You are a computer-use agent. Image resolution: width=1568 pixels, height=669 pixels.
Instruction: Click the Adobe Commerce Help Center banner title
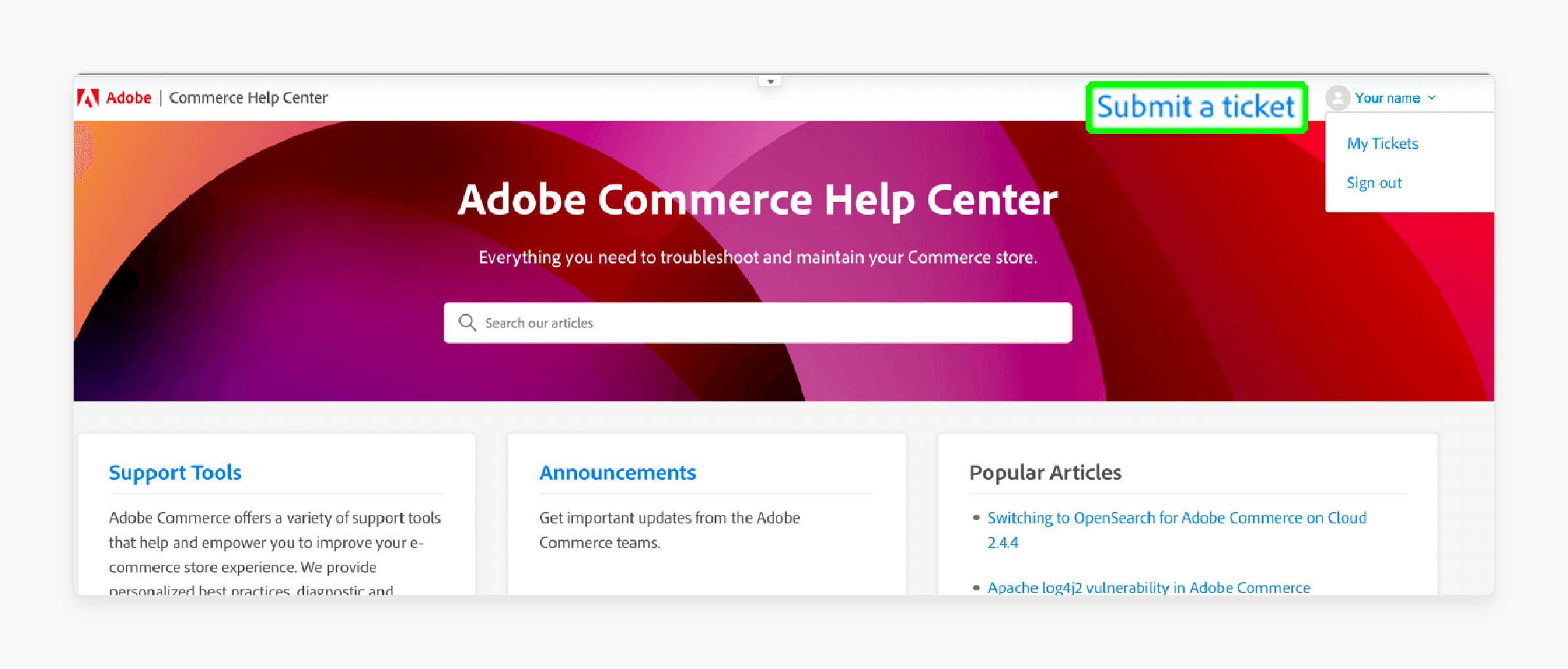pos(757,199)
